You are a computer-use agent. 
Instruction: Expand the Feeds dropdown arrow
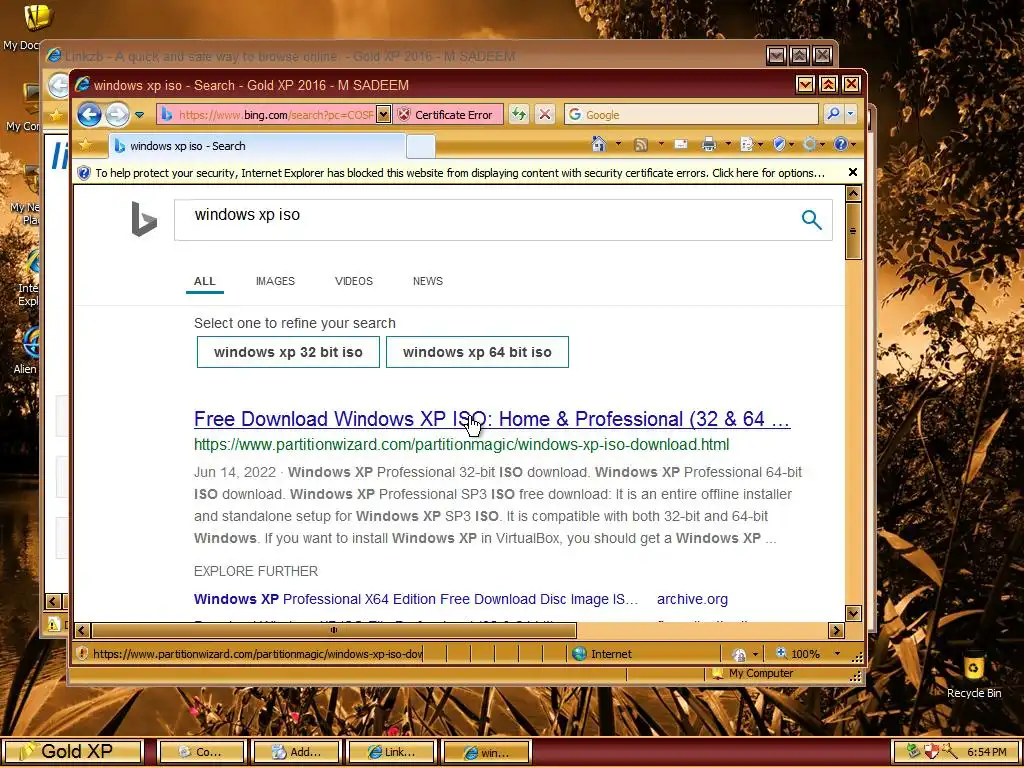click(660, 144)
